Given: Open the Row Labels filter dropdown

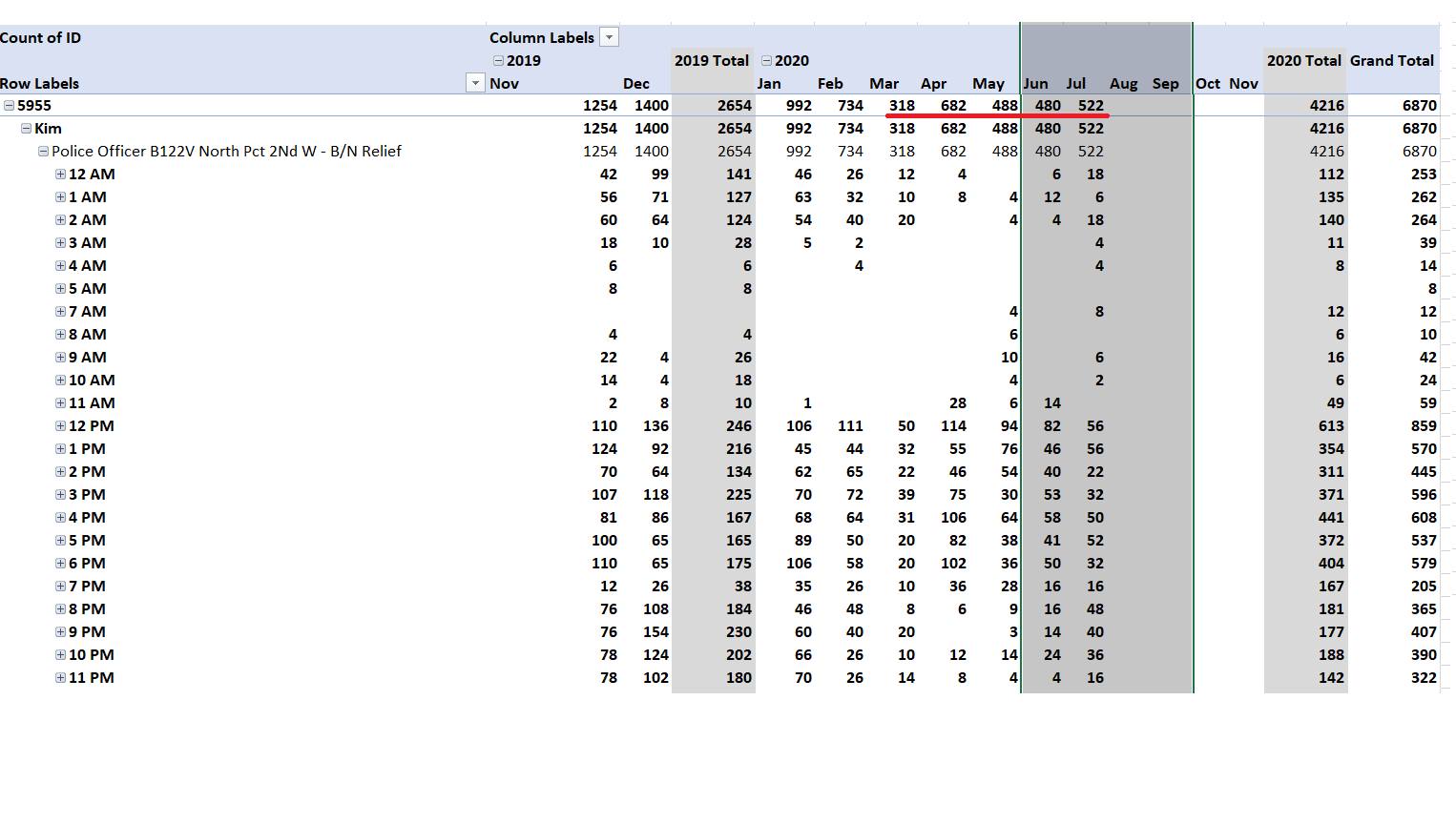Looking at the screenshot, I should [475, 83].
